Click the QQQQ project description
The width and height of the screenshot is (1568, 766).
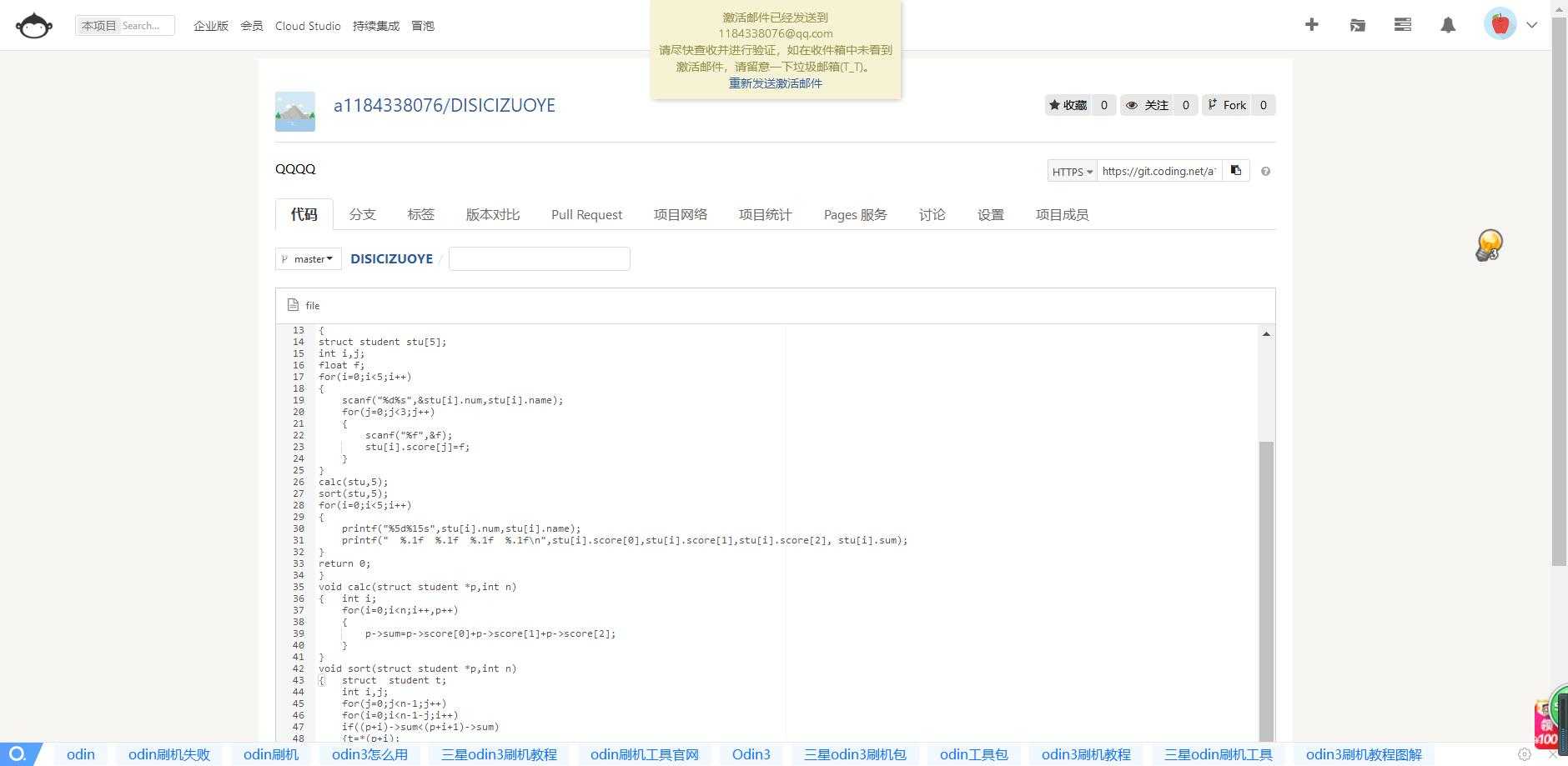295,169
